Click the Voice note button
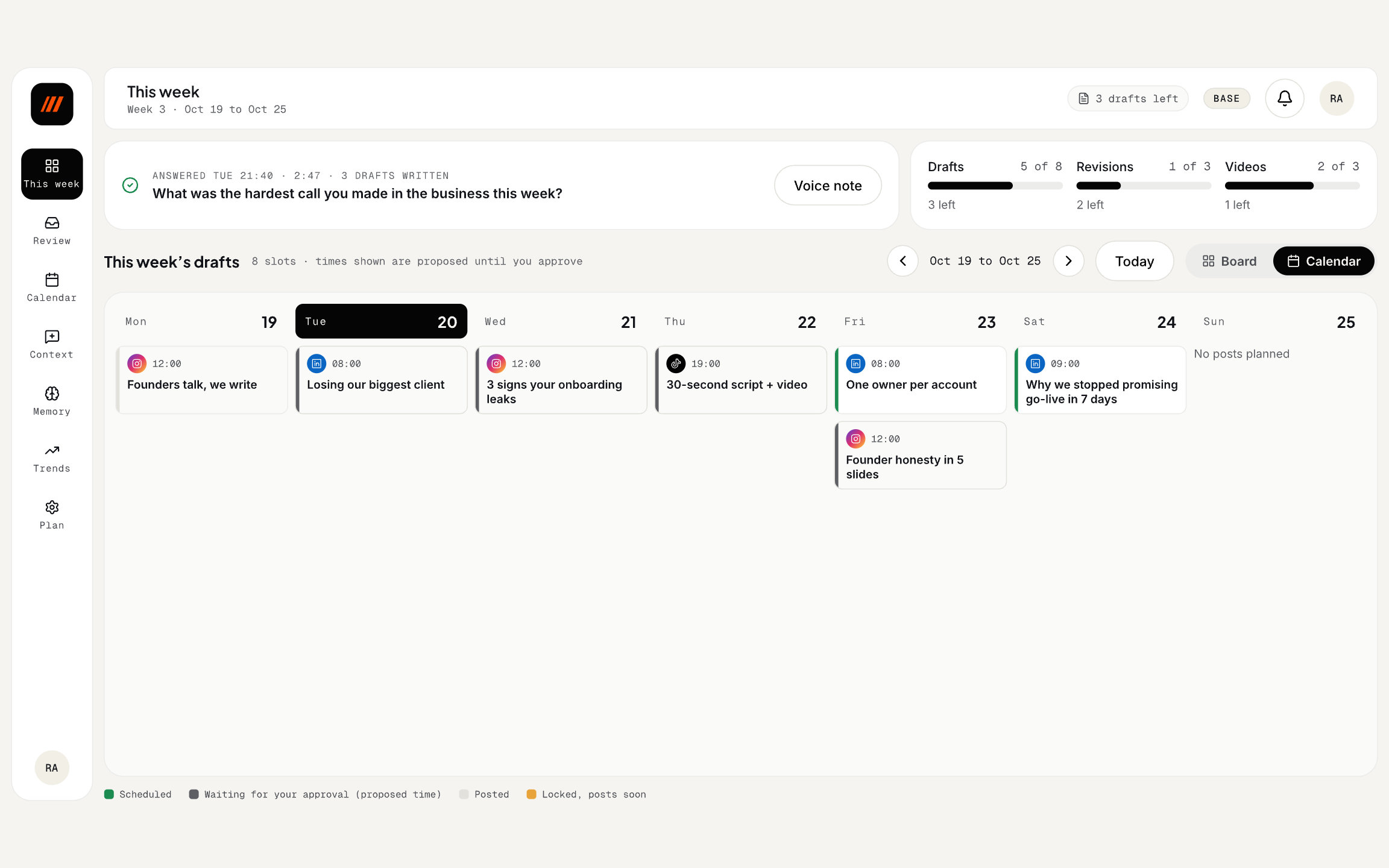1389x868 pixels. point(828,185)
